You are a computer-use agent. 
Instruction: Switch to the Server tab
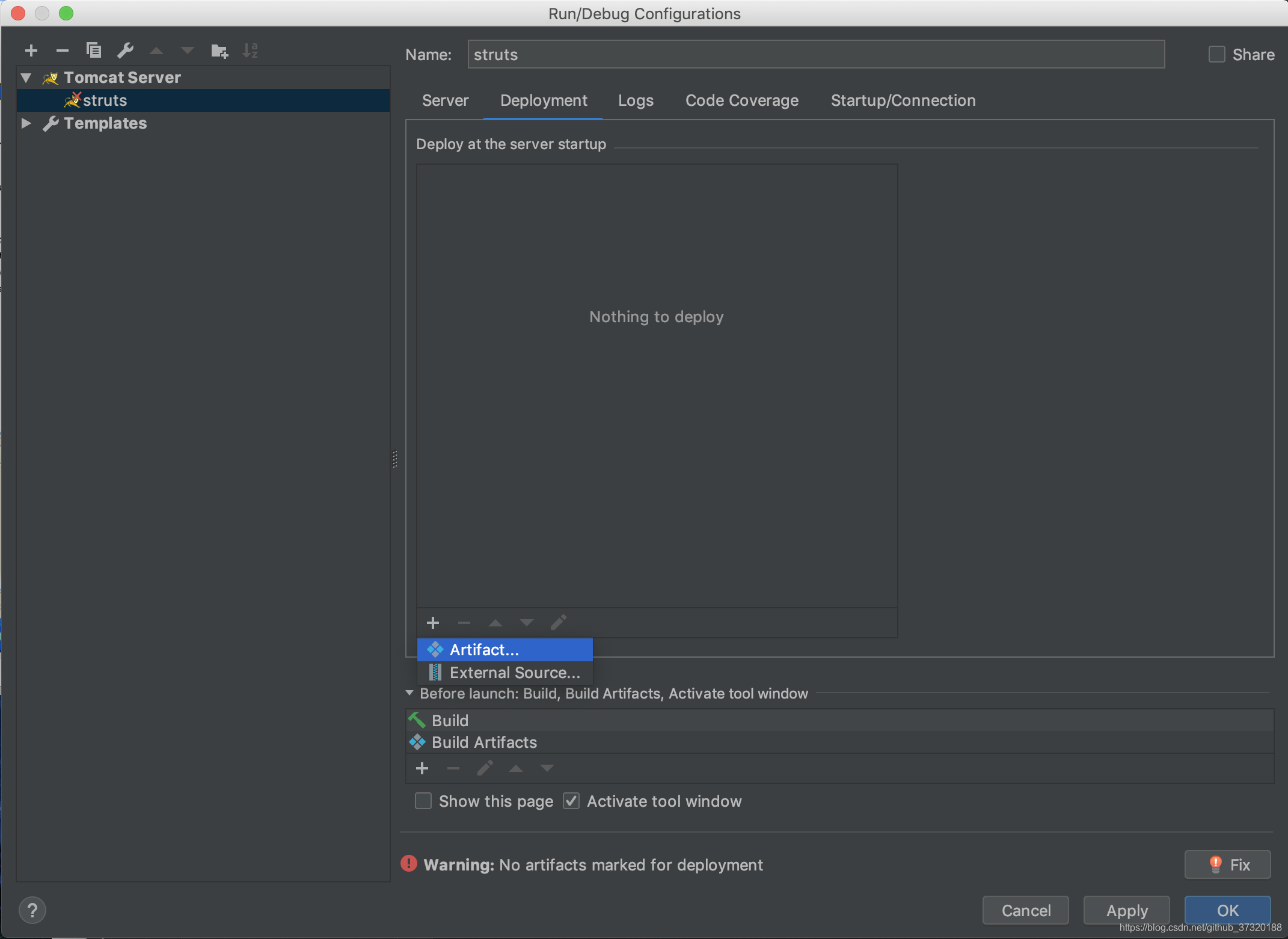coord(445,100)
